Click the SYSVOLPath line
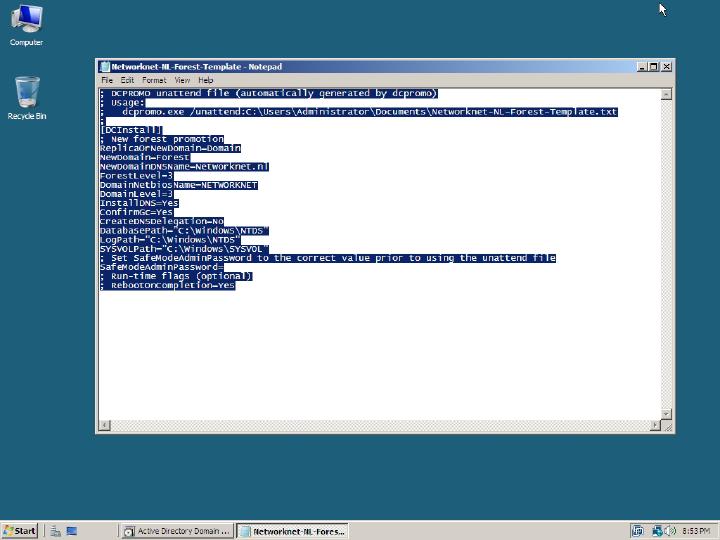The image size is (720, 540). 184,249
